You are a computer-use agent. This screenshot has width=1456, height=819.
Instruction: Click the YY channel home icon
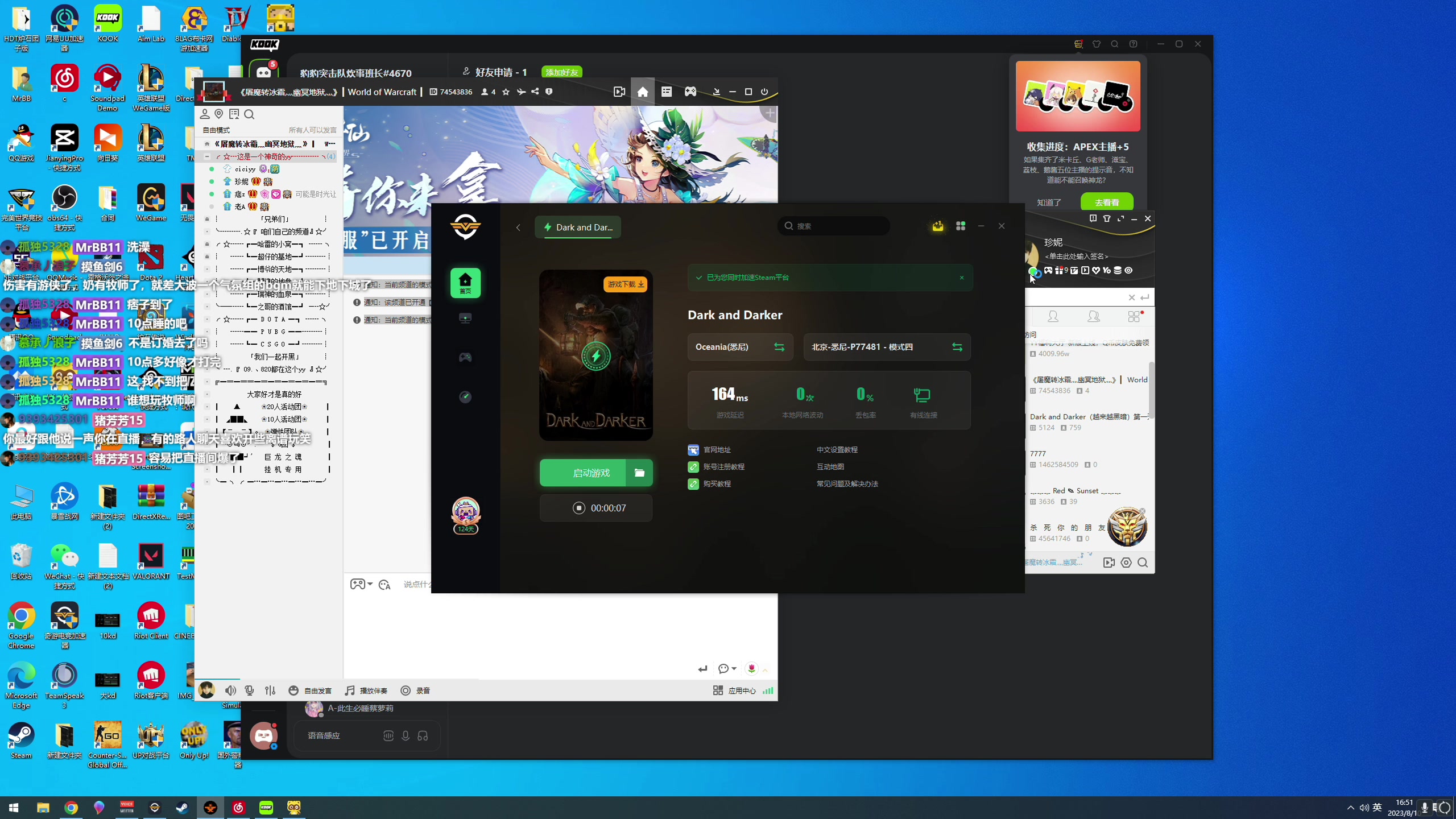coord(643,92)
